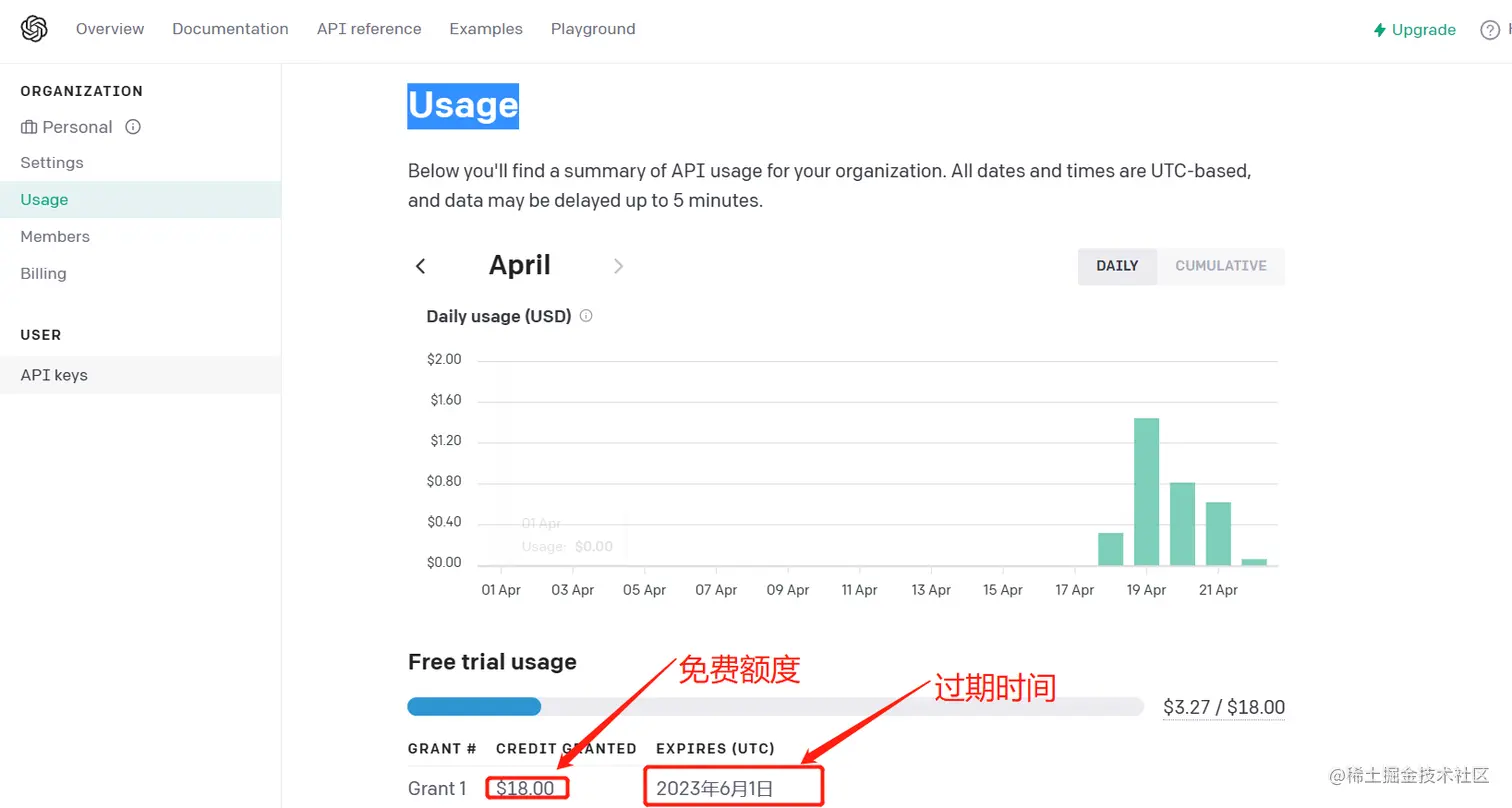Collapse the ORGANIZATION section header

(81, 91)
